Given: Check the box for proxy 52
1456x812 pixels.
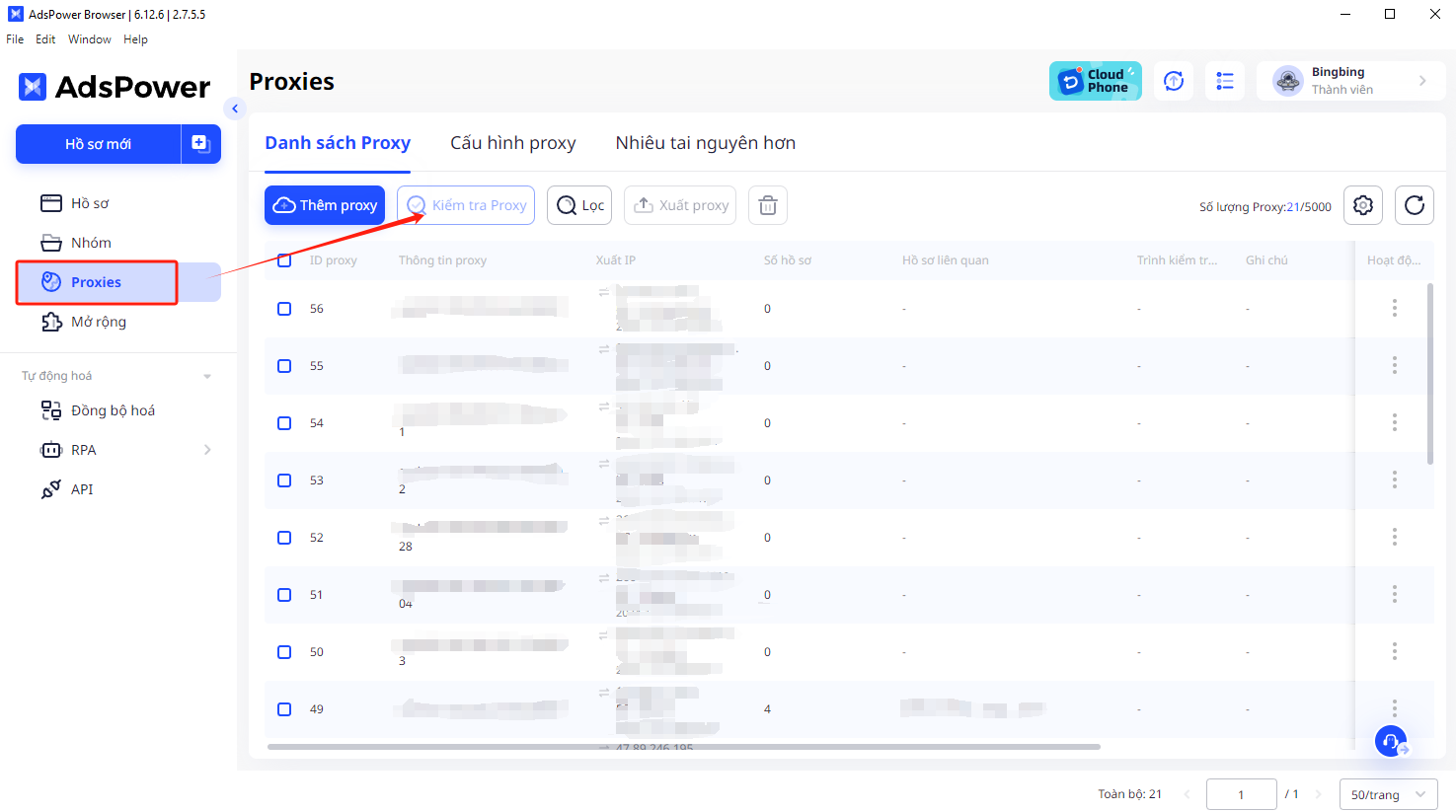Looking at the screenshot, I should pyautogui.click(x=284, y=538).
